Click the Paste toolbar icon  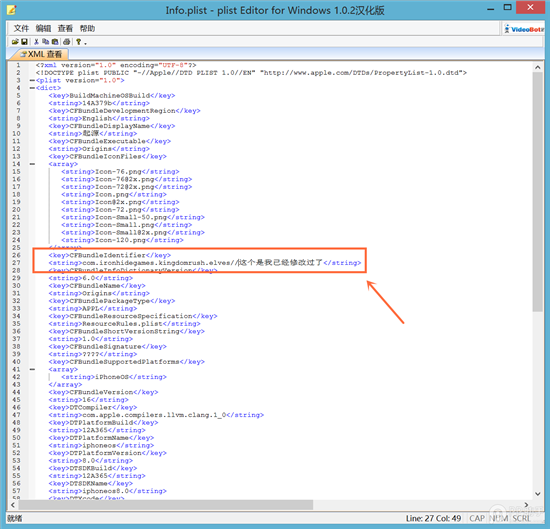tap(55, 42)
